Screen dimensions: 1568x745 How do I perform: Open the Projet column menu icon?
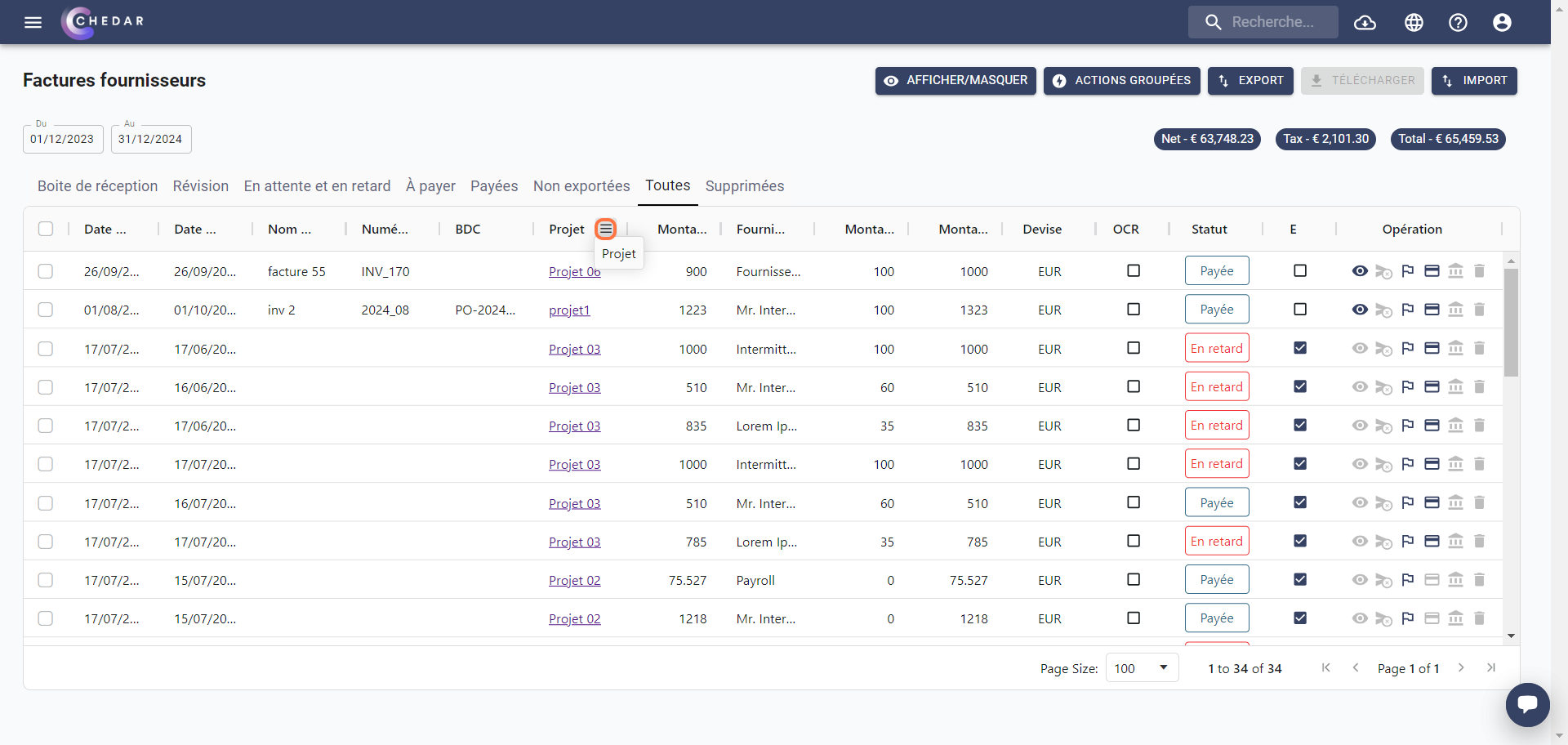tap(605, 229)
